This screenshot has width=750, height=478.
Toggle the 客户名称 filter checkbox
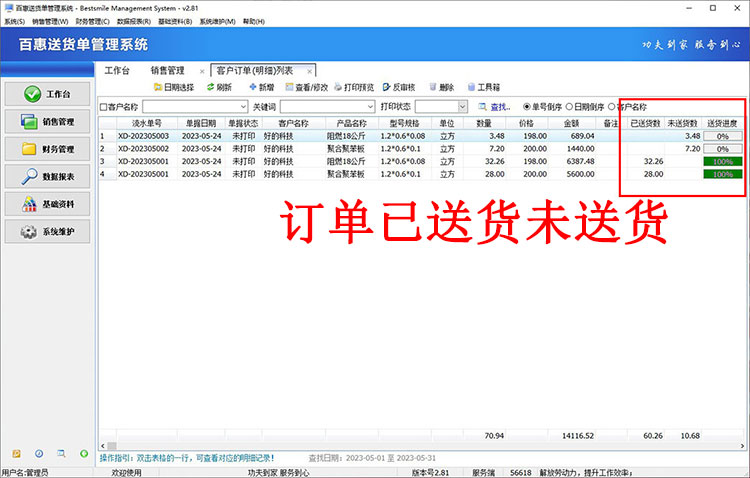pos(103,106)
